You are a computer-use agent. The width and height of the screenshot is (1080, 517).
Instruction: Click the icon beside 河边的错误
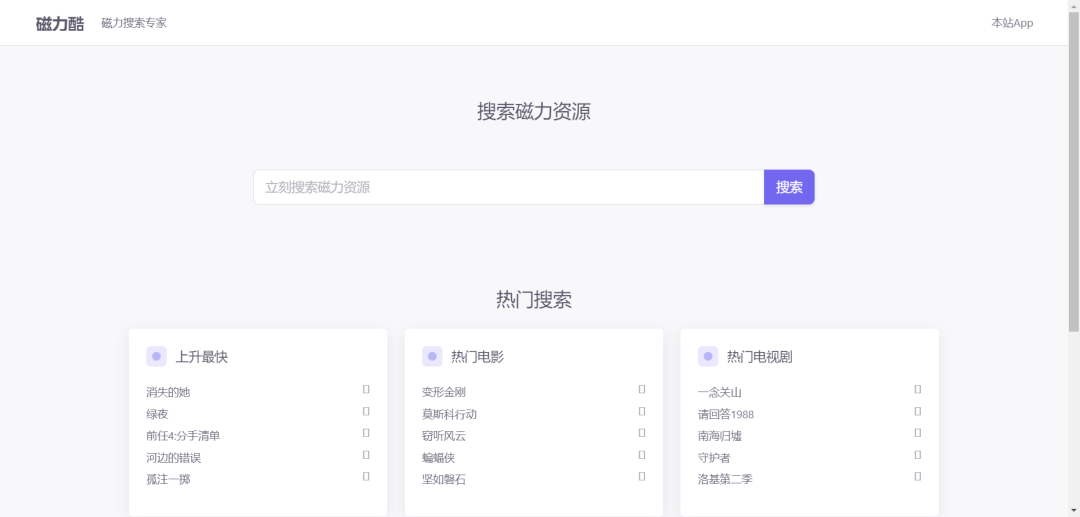[x=366, y=454]
